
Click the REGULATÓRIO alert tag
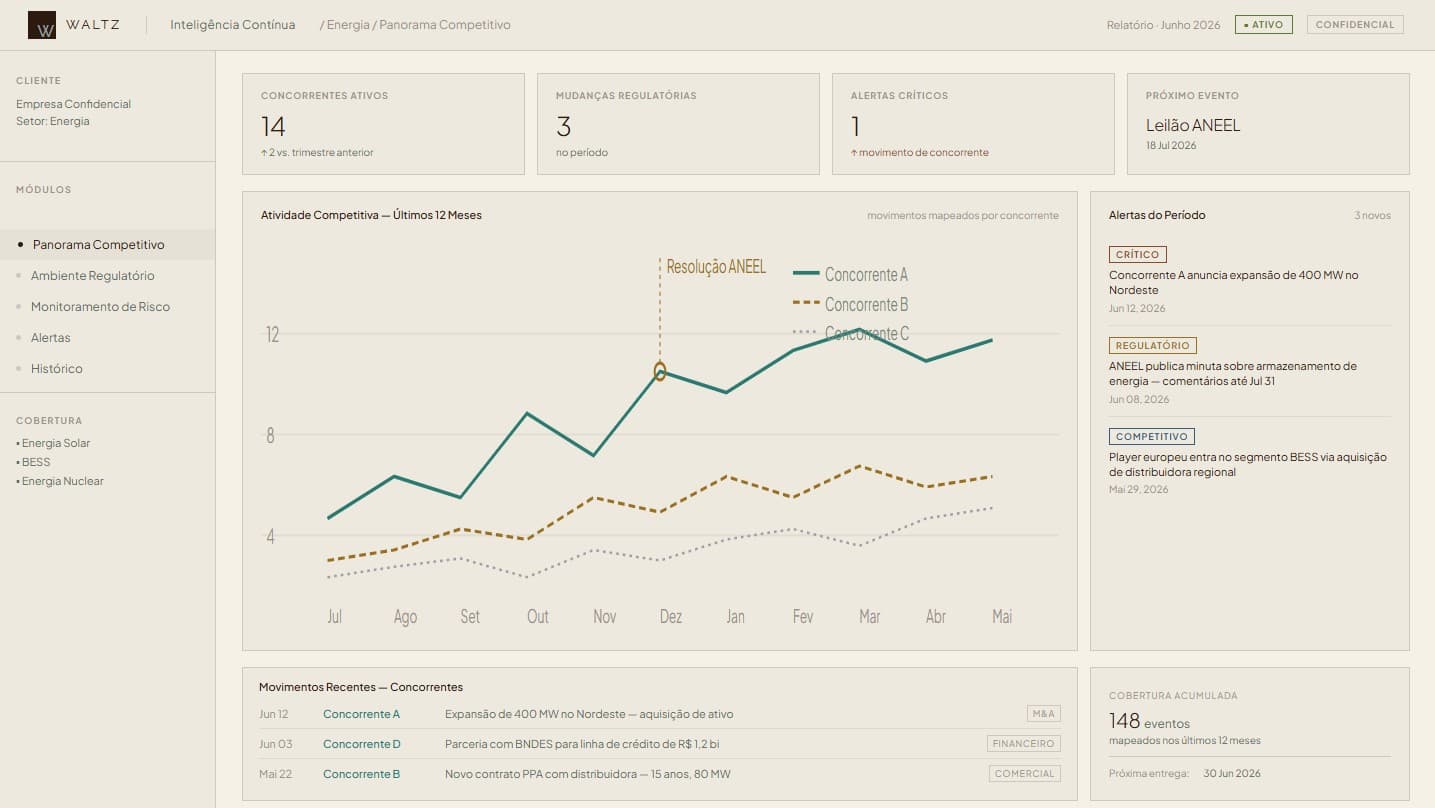[1153, 346]
